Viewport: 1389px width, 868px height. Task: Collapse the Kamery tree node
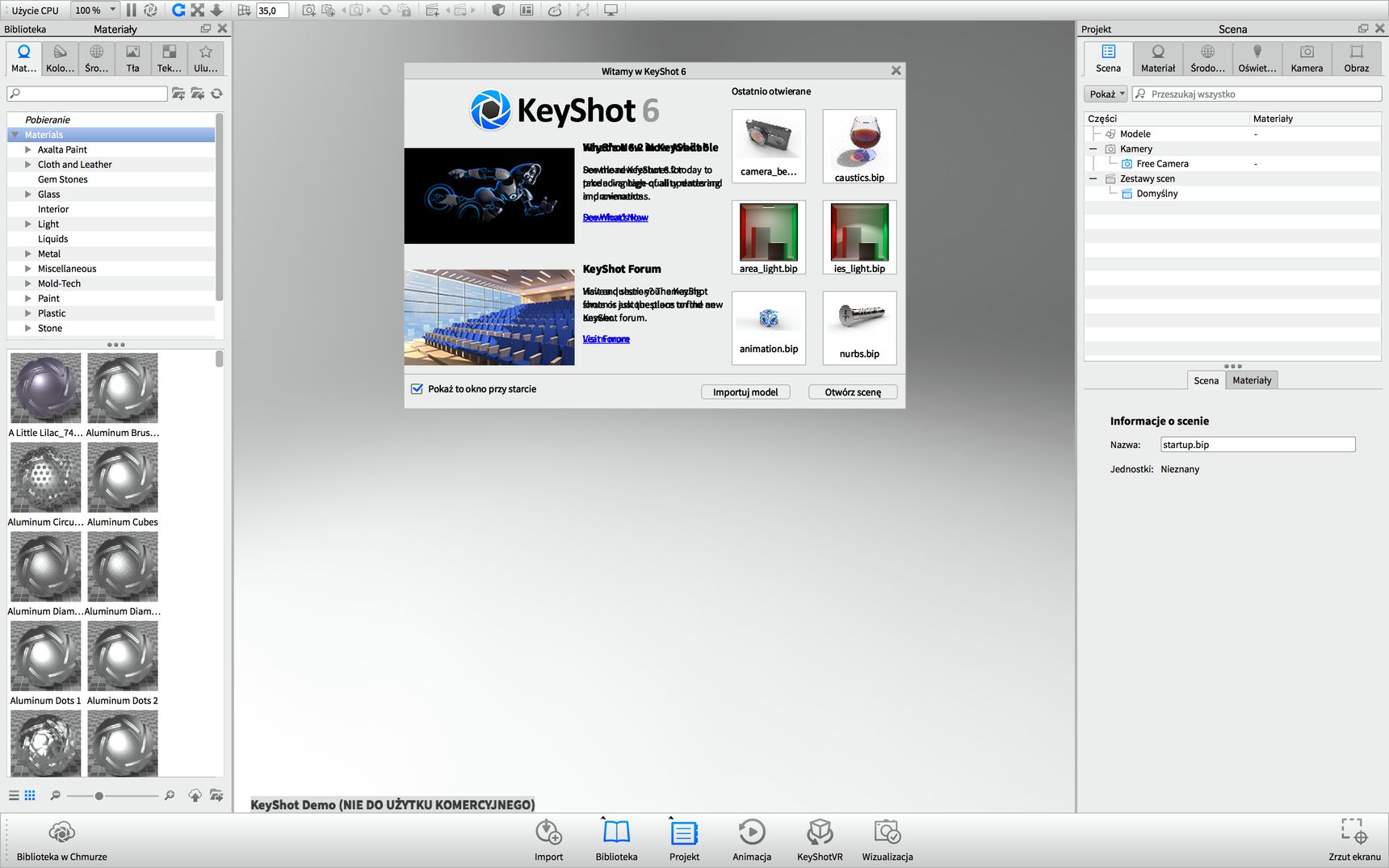[1093, 149]
